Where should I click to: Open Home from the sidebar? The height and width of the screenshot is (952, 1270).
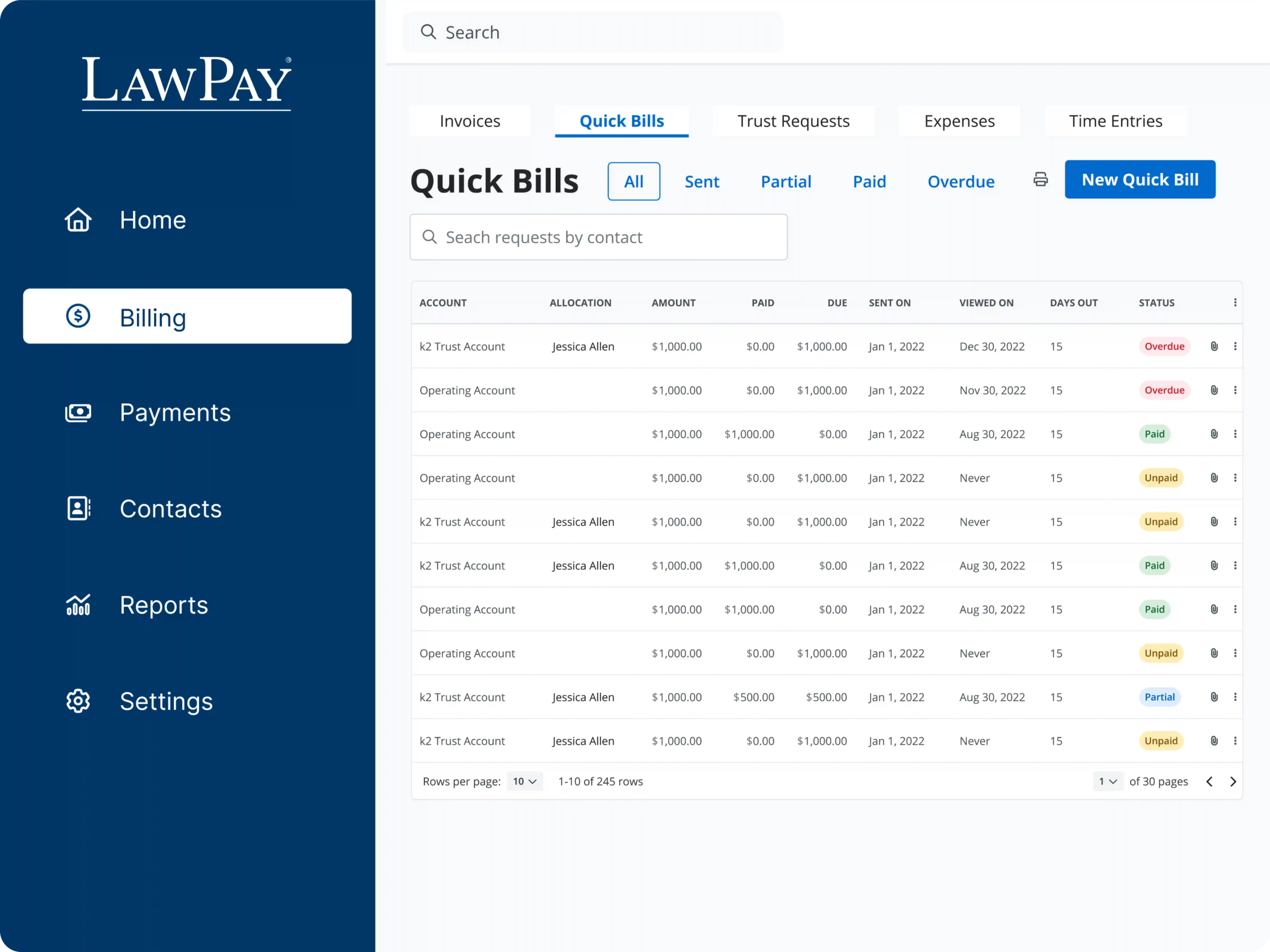[152, 220]
